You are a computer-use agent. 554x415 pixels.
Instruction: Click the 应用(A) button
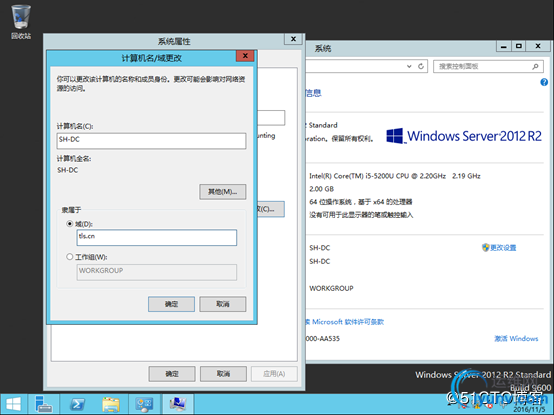[x=274, y=374]
